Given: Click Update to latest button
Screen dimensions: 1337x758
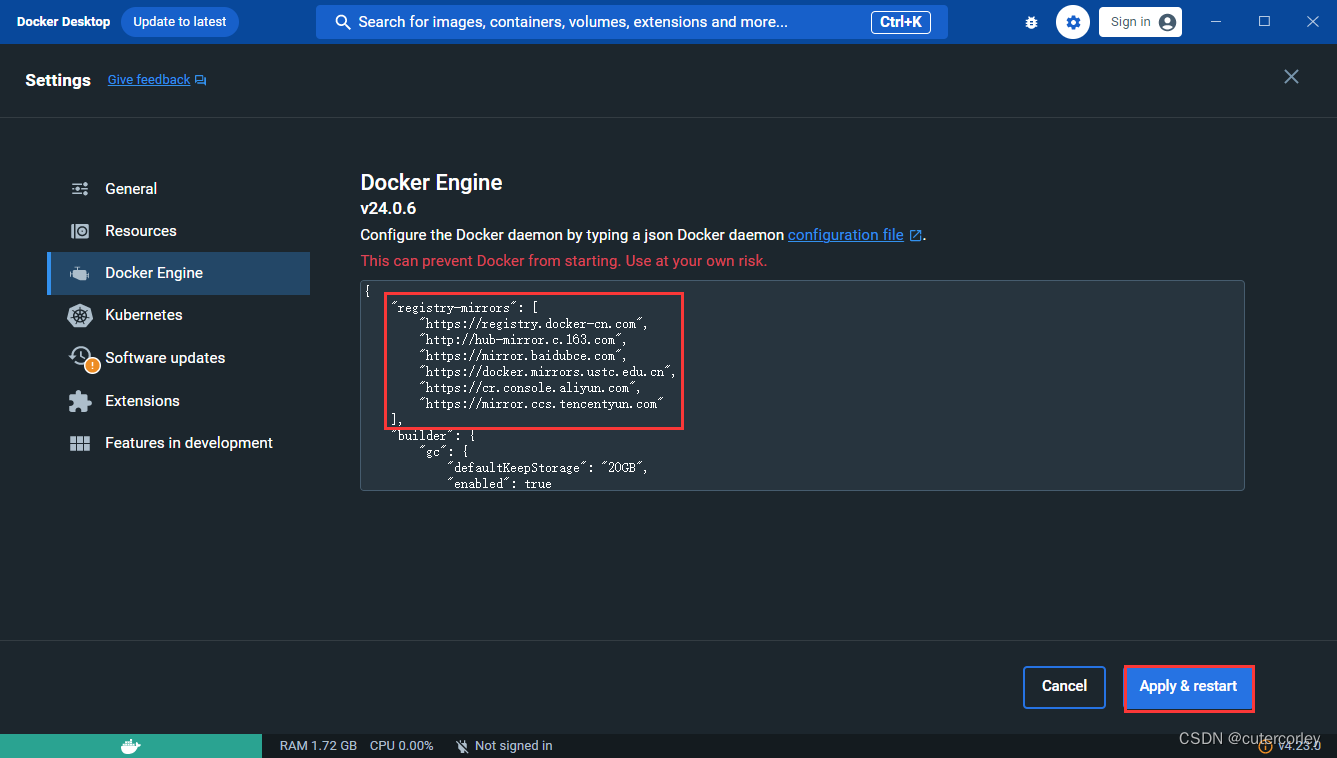Looking at the screenshot, I should pyautogui.click(x=180, y=22).
